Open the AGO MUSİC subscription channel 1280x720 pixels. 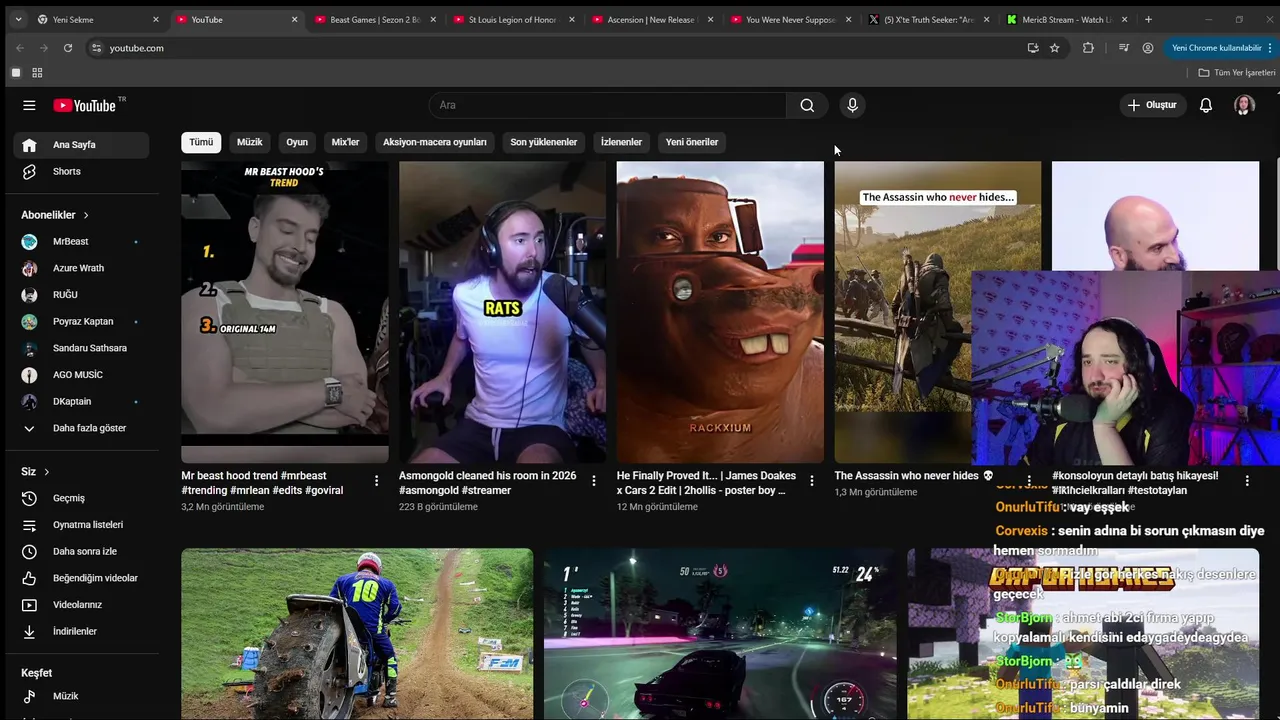tap(81, 375)
